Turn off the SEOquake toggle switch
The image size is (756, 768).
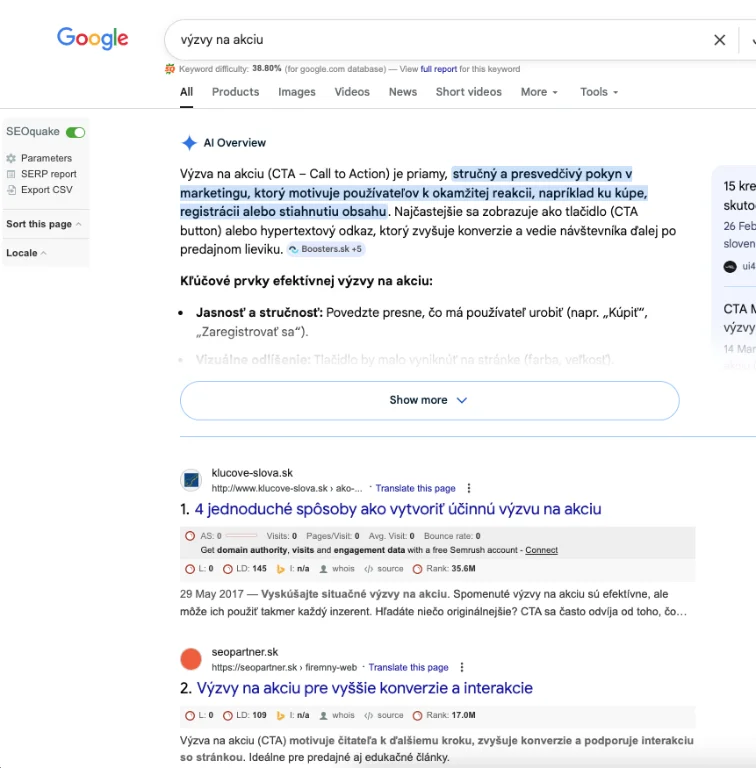75,132
